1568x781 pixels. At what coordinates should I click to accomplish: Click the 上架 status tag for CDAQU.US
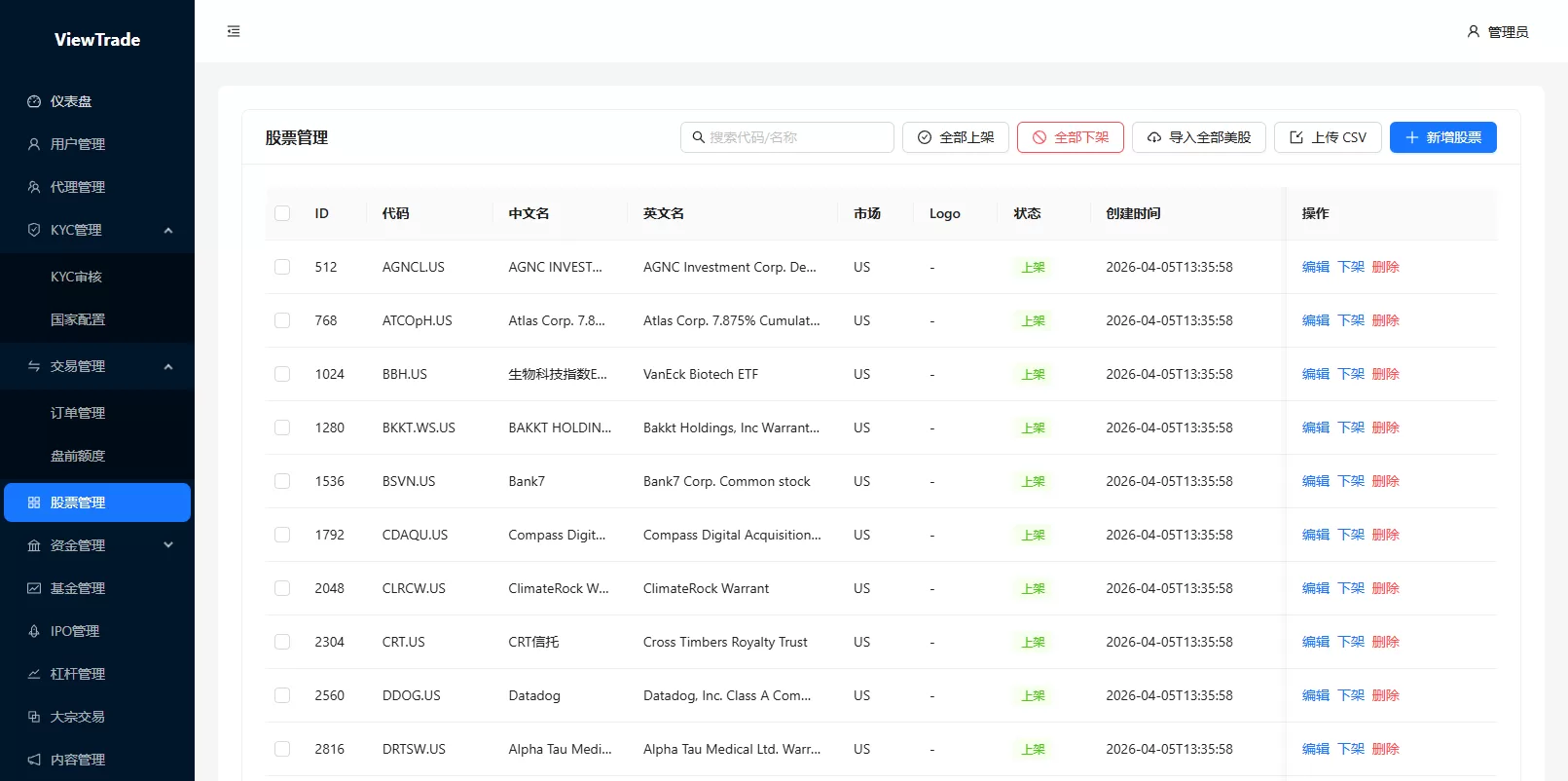click(1033, 535)
